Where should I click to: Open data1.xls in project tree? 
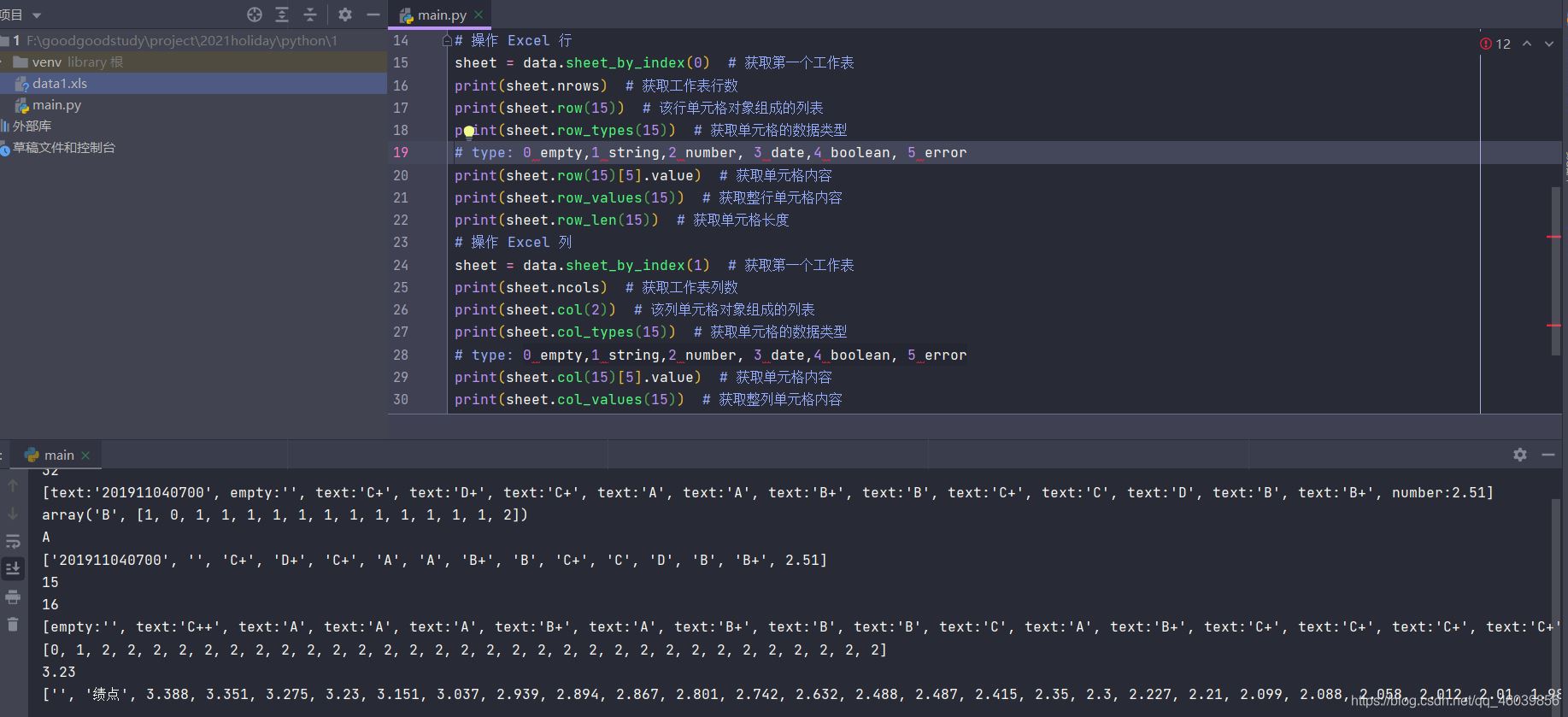60,83
